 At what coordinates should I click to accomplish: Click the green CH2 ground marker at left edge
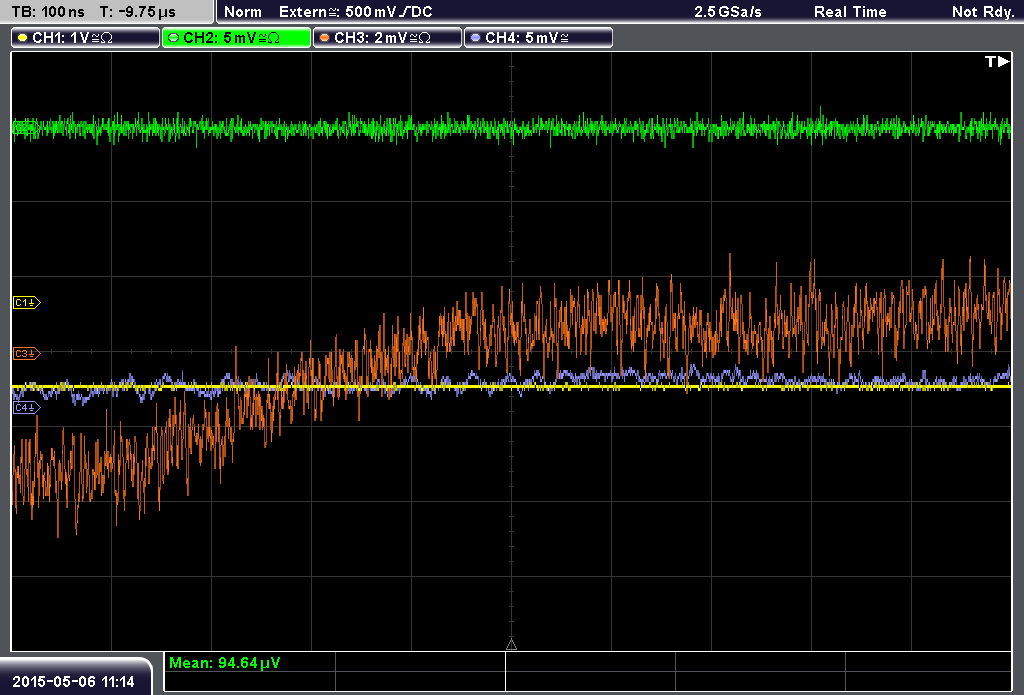click(x=25, y=127)
